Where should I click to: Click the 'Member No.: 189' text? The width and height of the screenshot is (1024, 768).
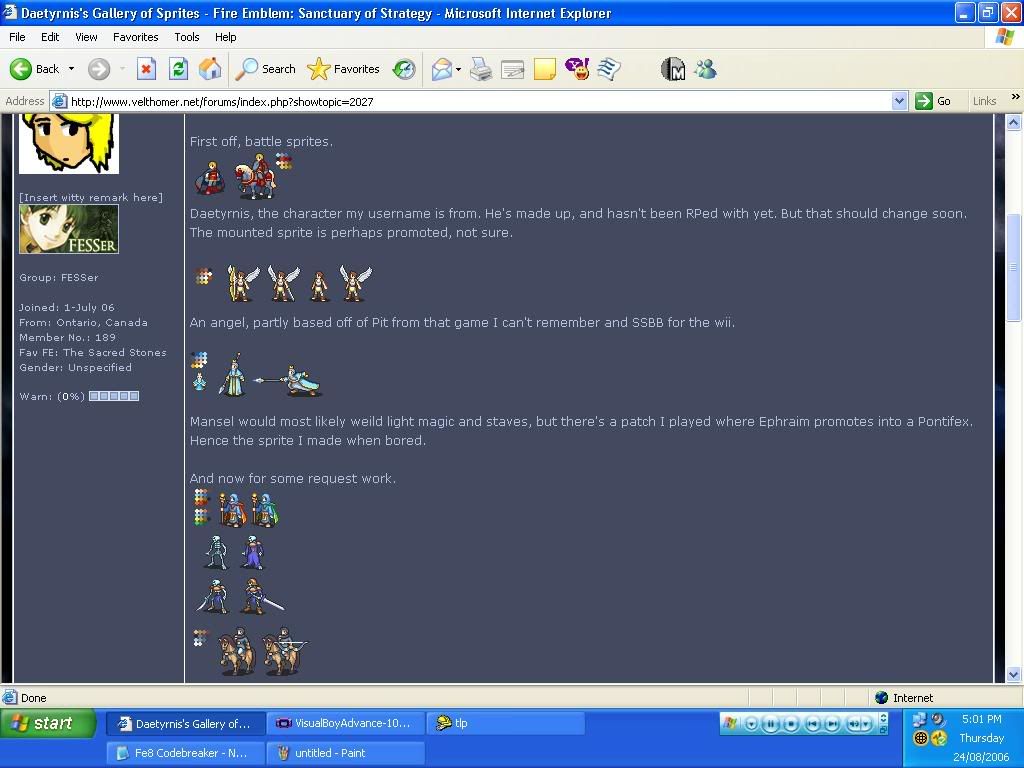(x=67, y=337)
